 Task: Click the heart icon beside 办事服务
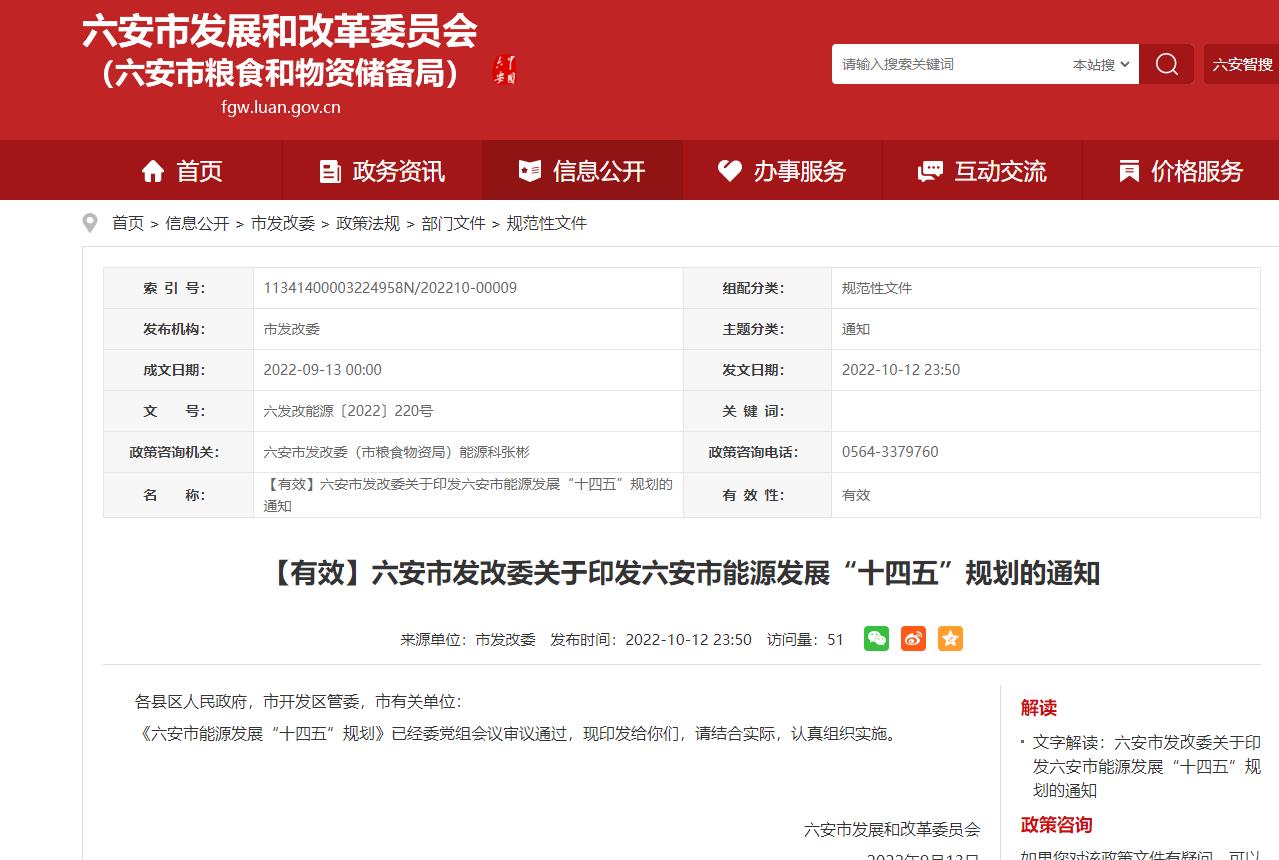(729, 170)
